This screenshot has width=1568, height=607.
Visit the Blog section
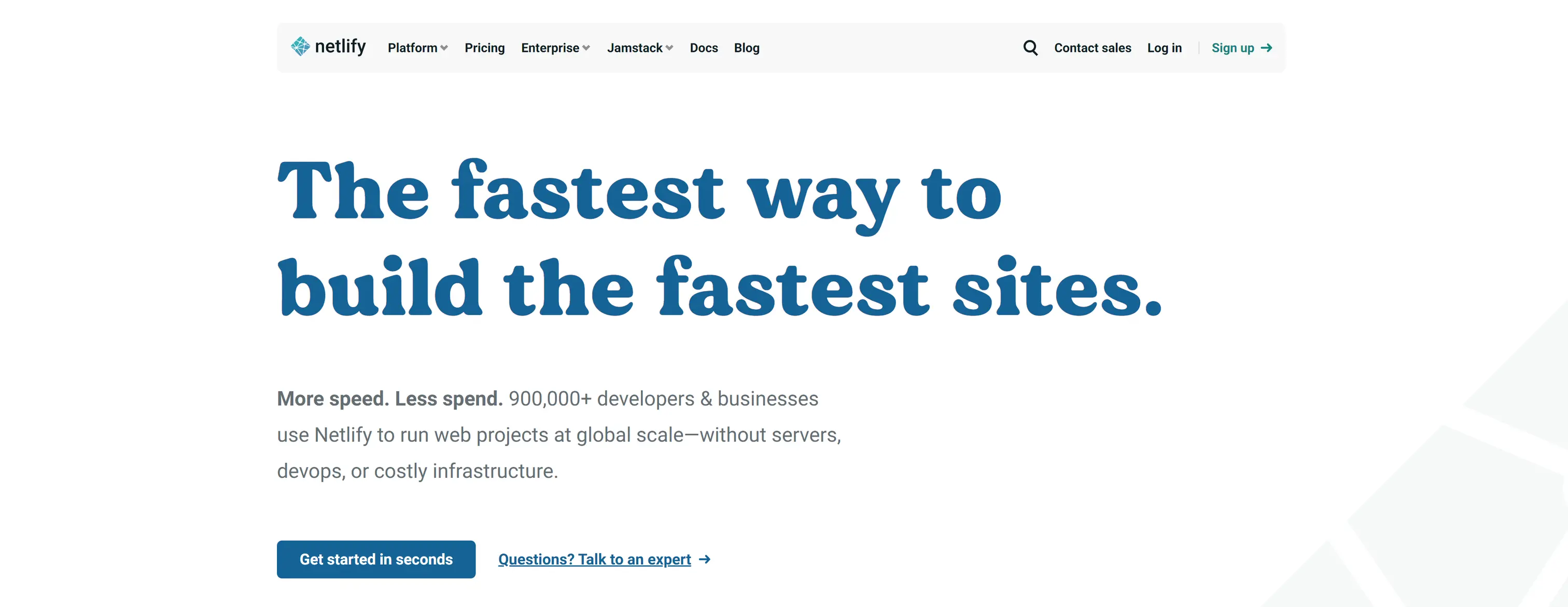[x=746, y=48]
